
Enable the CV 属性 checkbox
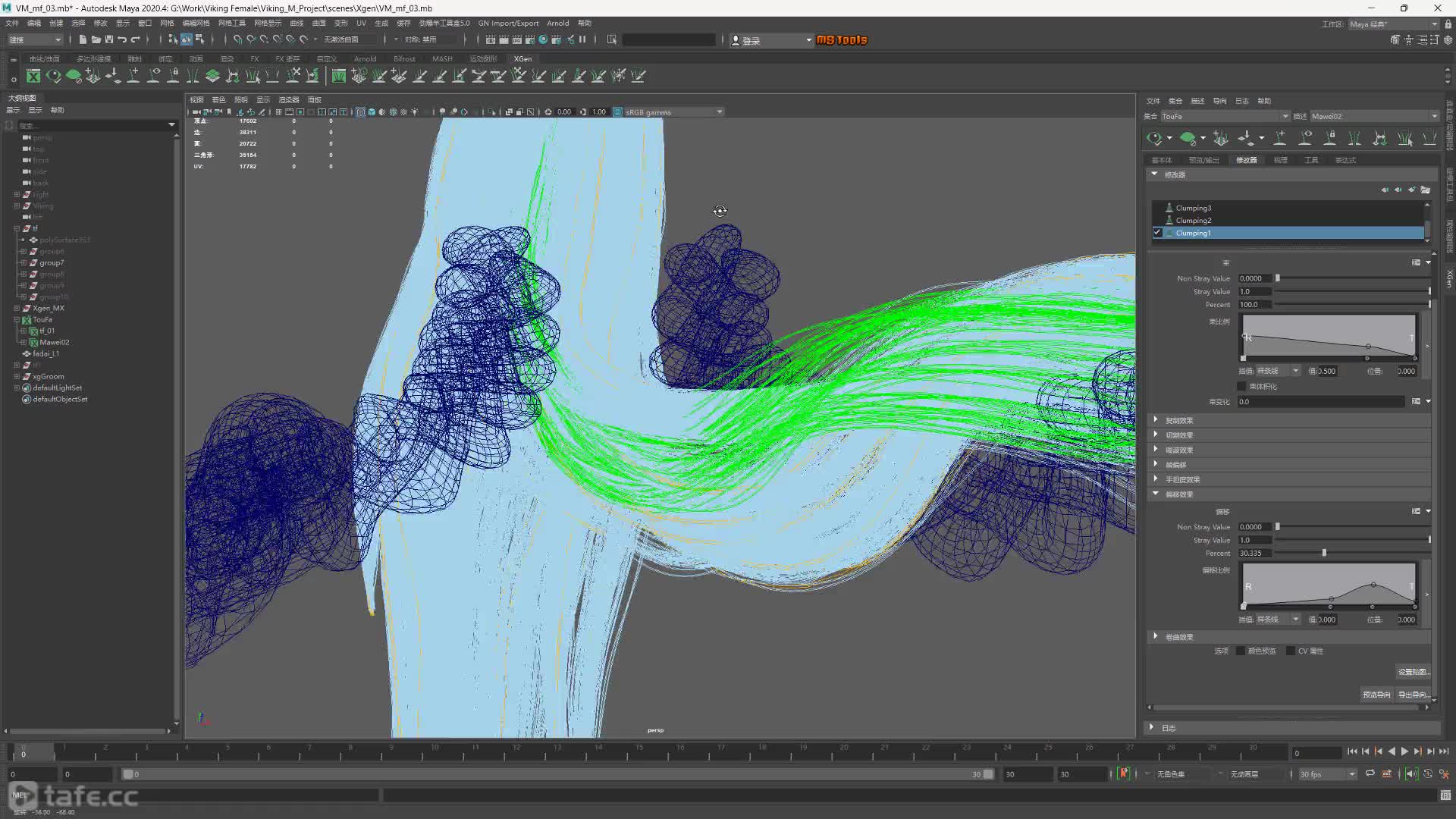[1291, 651]
